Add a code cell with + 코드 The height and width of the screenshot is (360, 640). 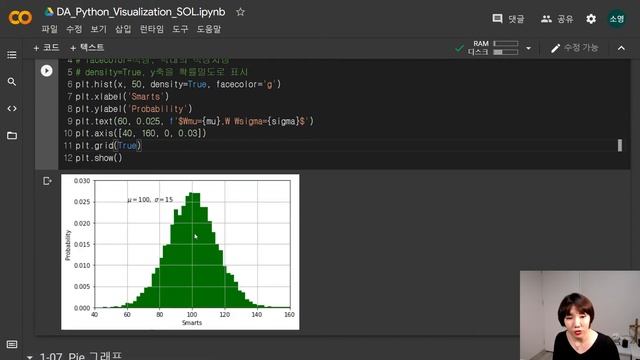[46, 48]
